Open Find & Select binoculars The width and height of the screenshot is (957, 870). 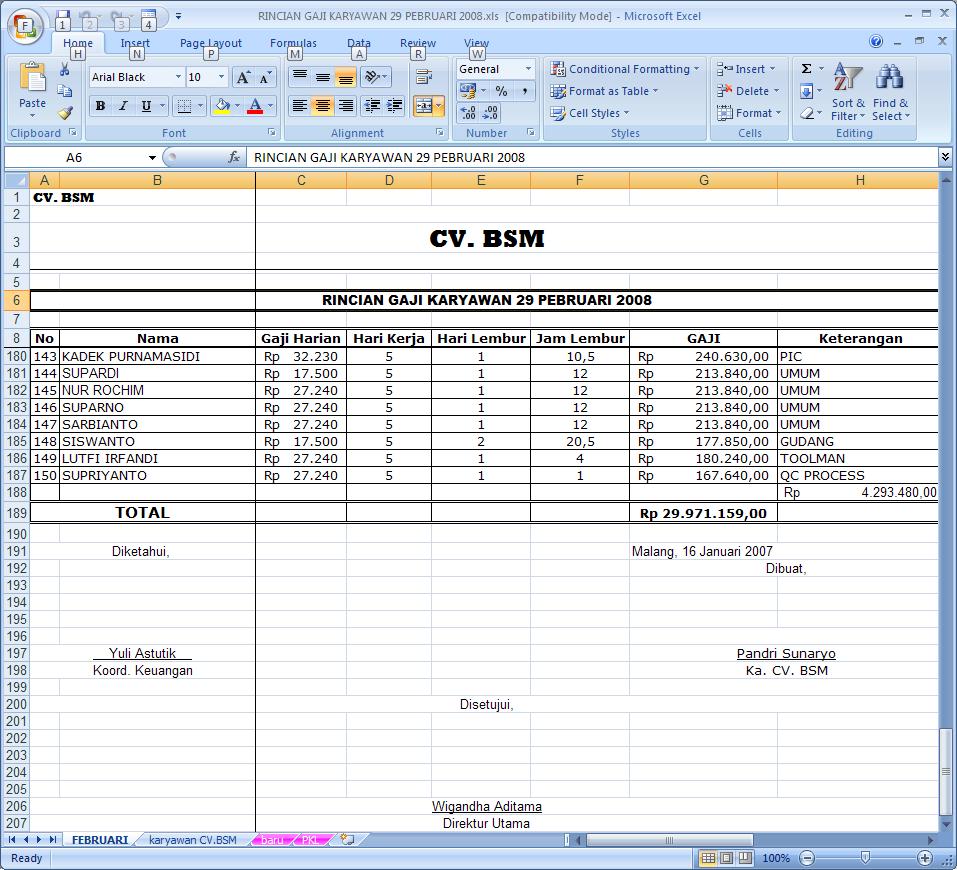pyautogui.click(x=890, y=92)
